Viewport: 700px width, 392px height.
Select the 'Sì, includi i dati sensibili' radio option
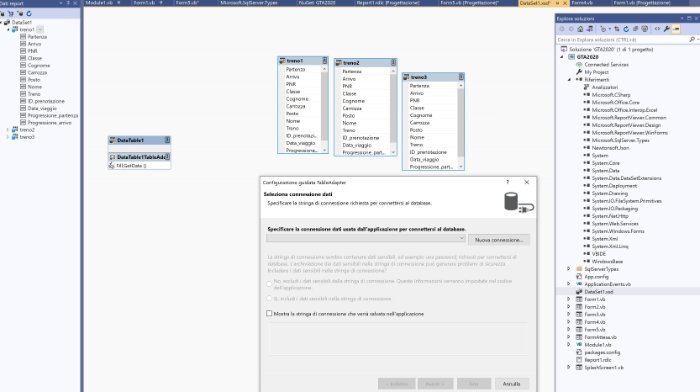(269, 298)
